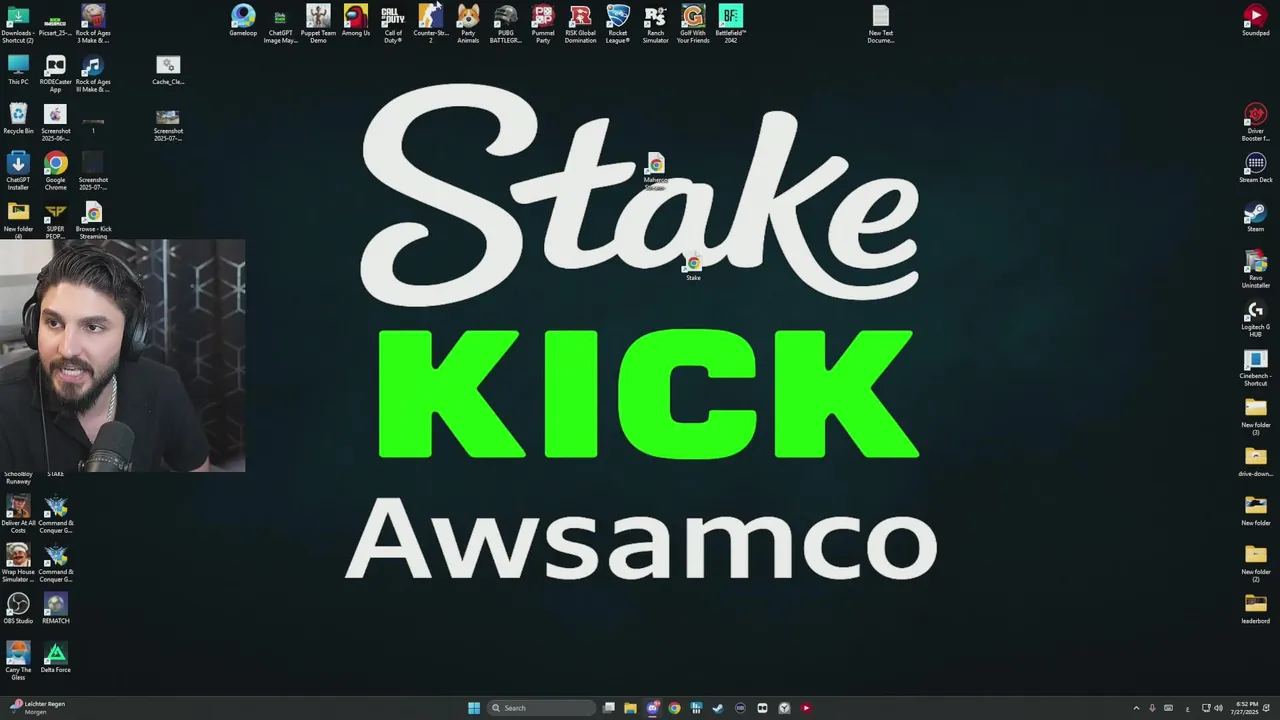Viewport: 1280px width, 720px height.
Task: Launch RISK Global Domination shortcut
Action: (x=580, y=24)
